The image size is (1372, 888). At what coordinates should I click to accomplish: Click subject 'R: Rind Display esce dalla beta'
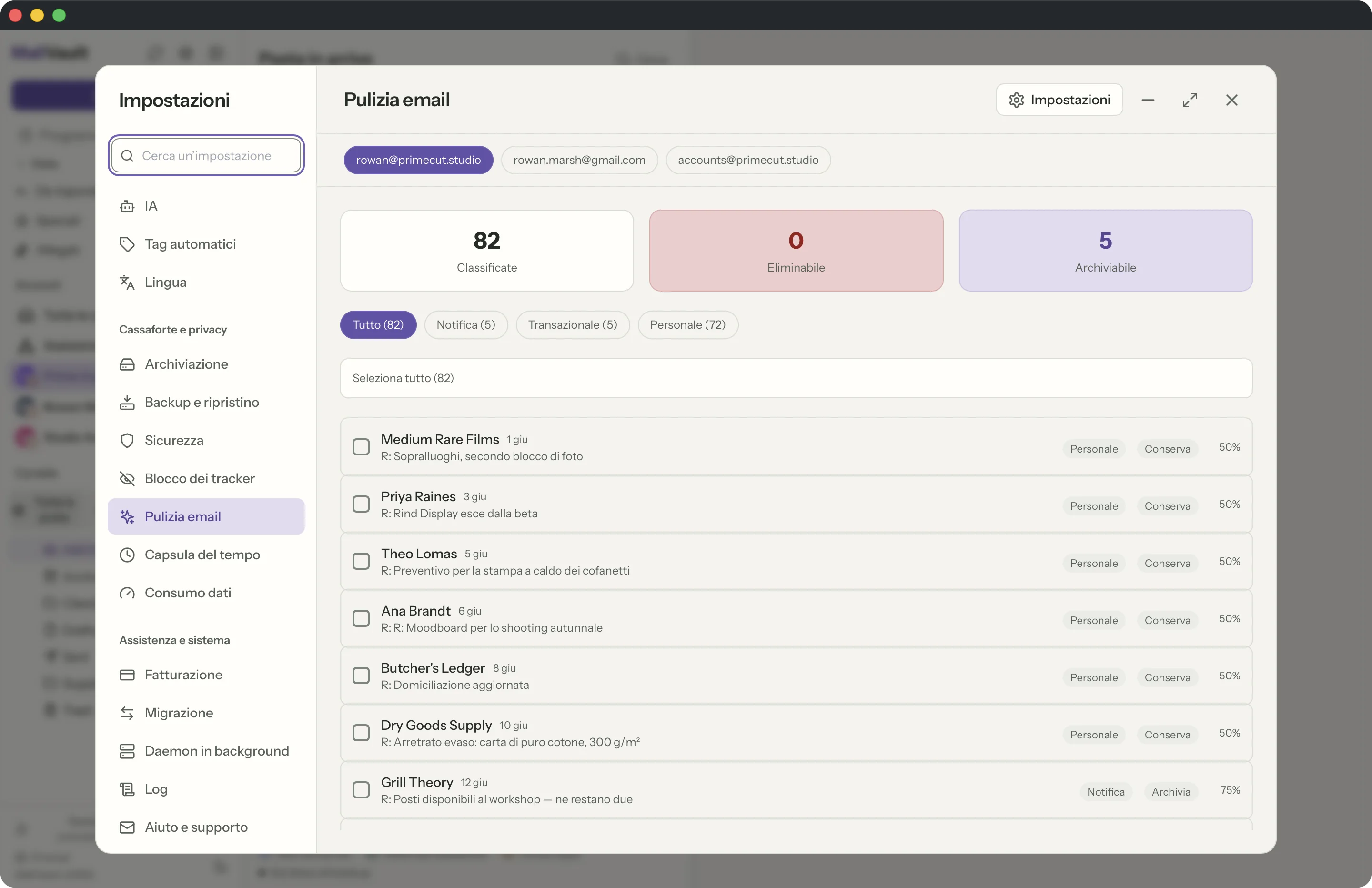pyautogui.click(x=459, y=513)
